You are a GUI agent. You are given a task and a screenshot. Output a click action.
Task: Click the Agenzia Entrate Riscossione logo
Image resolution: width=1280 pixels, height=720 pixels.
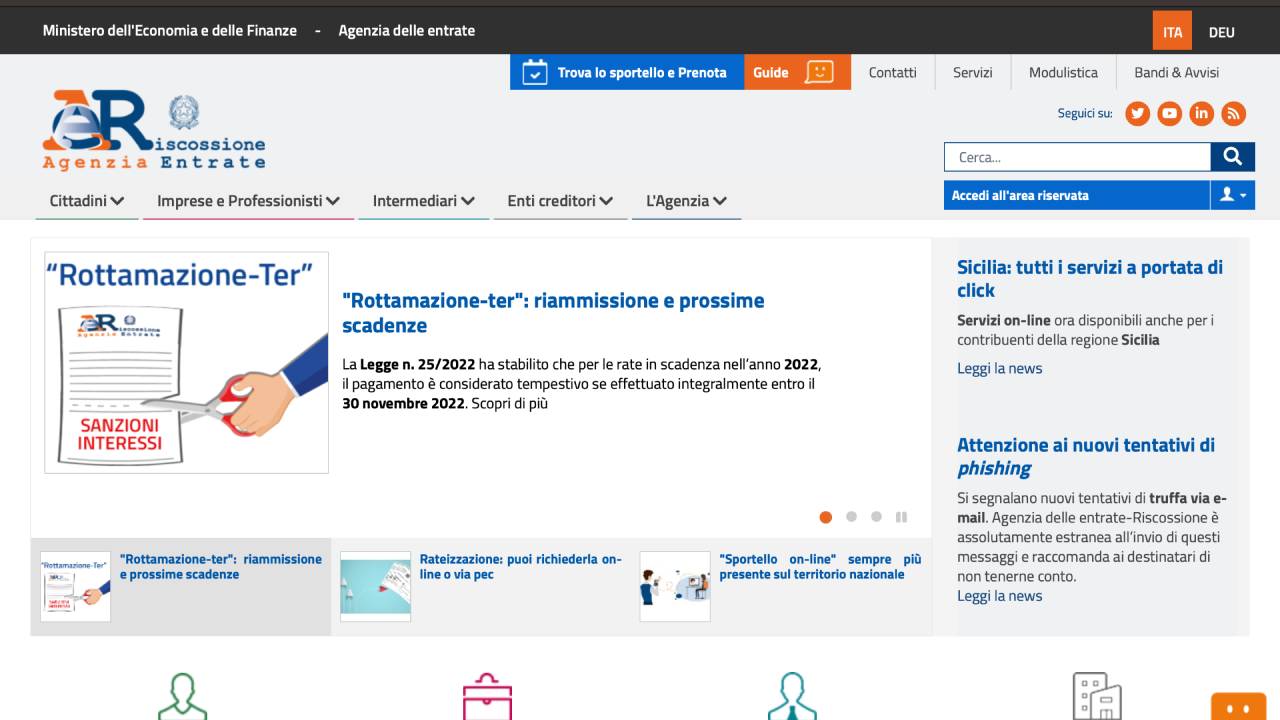point(154,130)
